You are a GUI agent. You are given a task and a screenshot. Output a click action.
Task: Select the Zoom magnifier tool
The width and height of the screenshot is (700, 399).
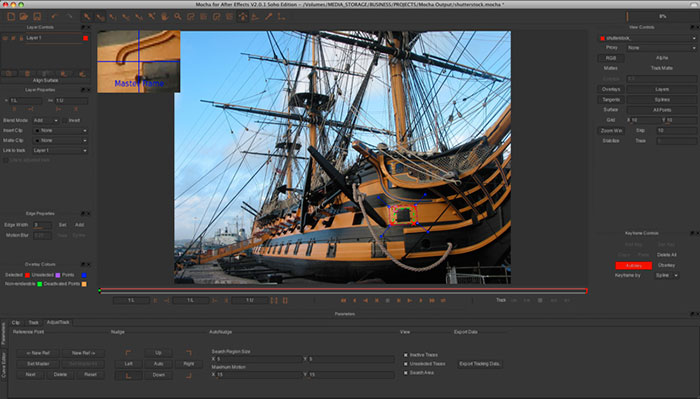(178, 17)
